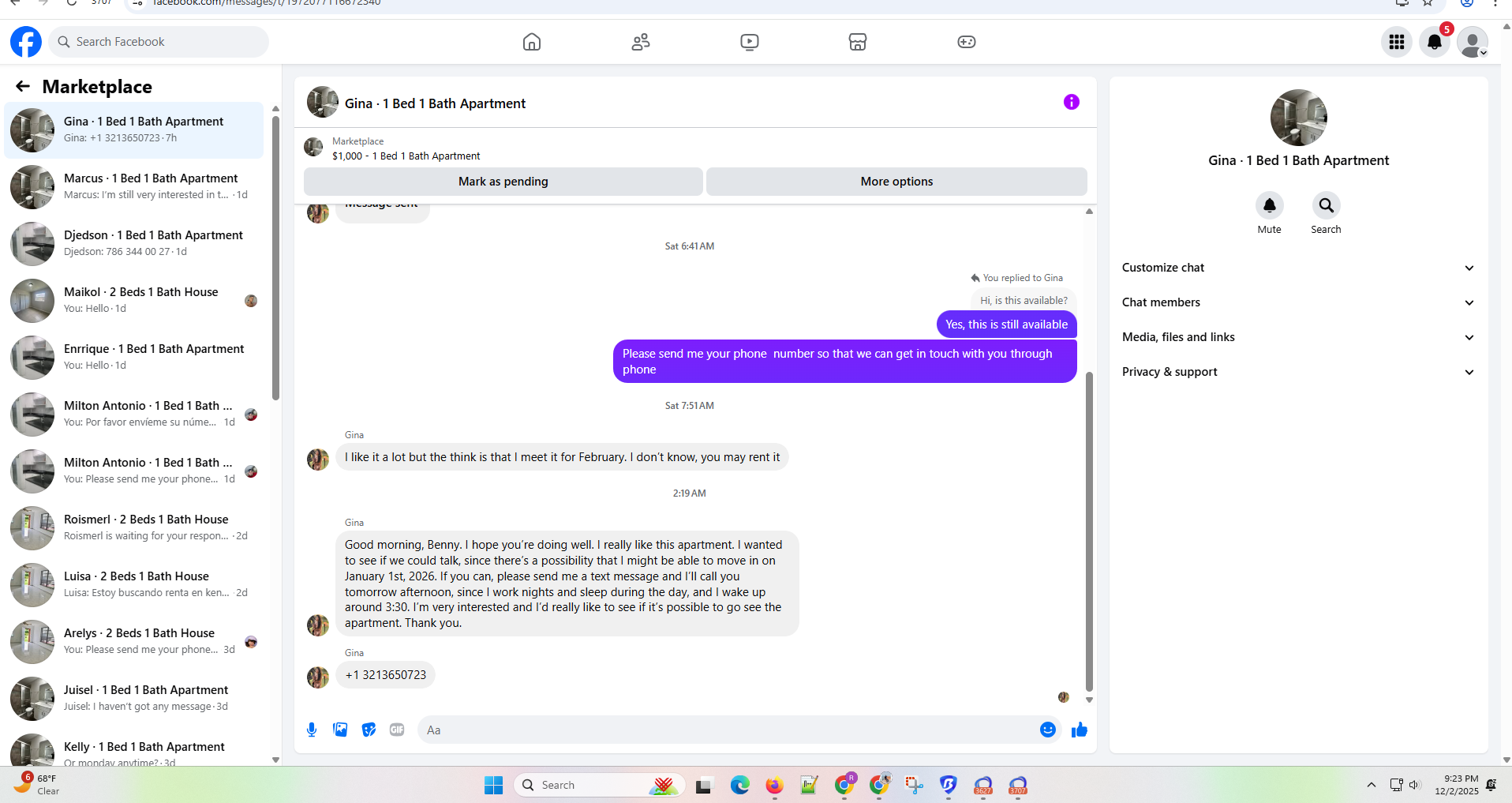Open the Facebook menu grid icon
The image size is (1512, 803).
(1397, 42)
